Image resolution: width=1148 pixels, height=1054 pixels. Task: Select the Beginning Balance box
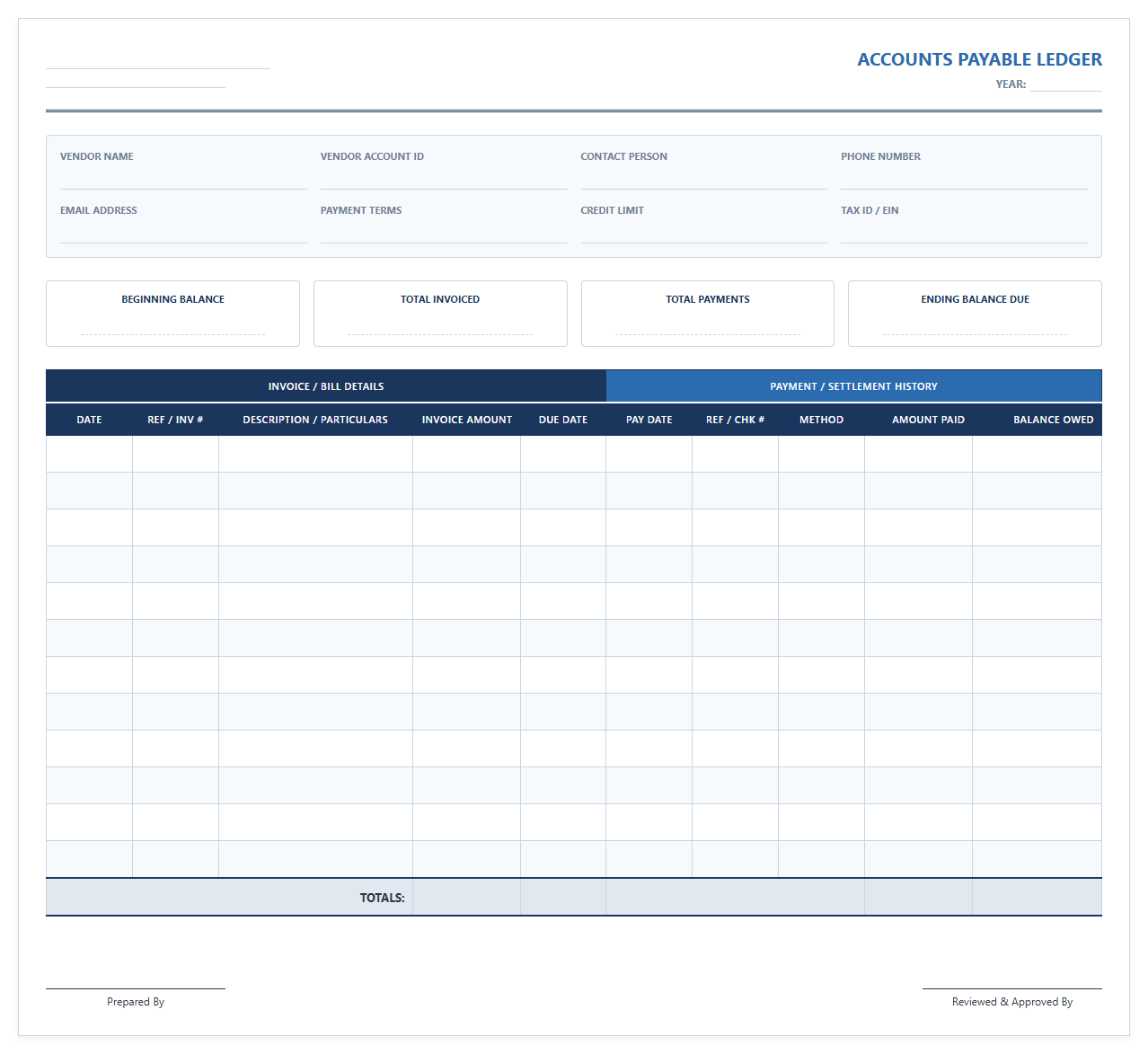click(172, 314)
